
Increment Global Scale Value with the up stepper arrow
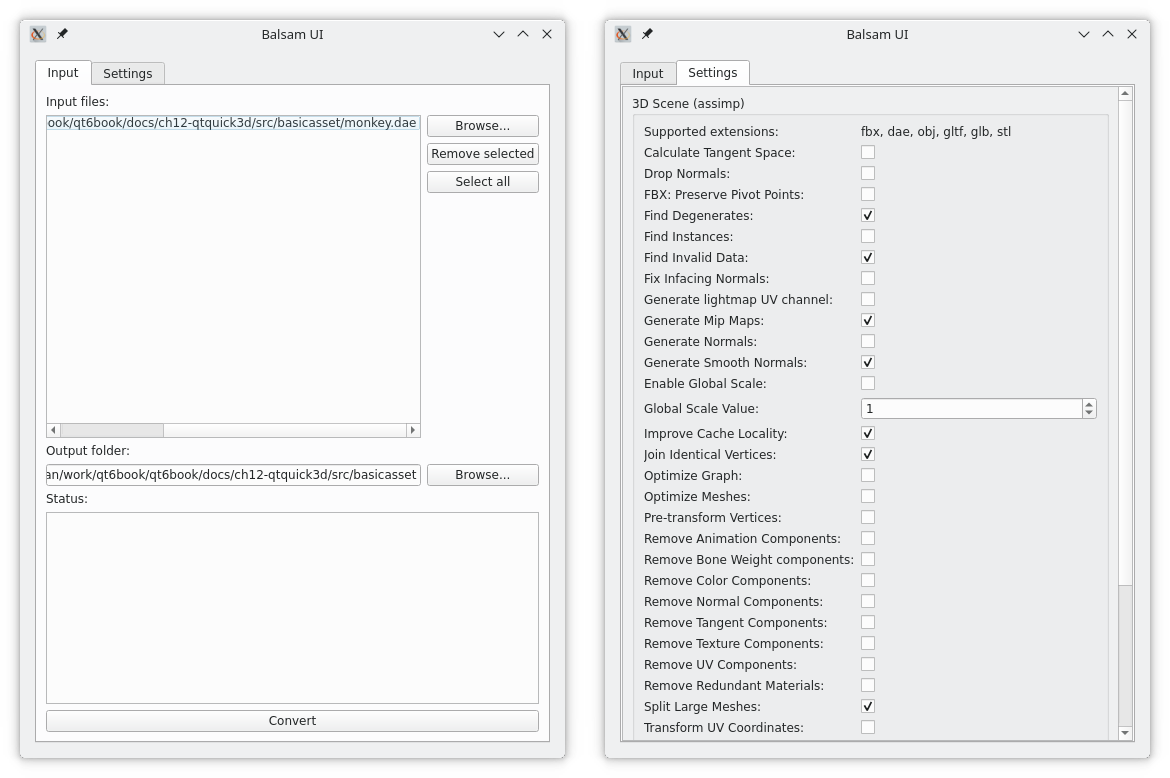point(1088,403)
